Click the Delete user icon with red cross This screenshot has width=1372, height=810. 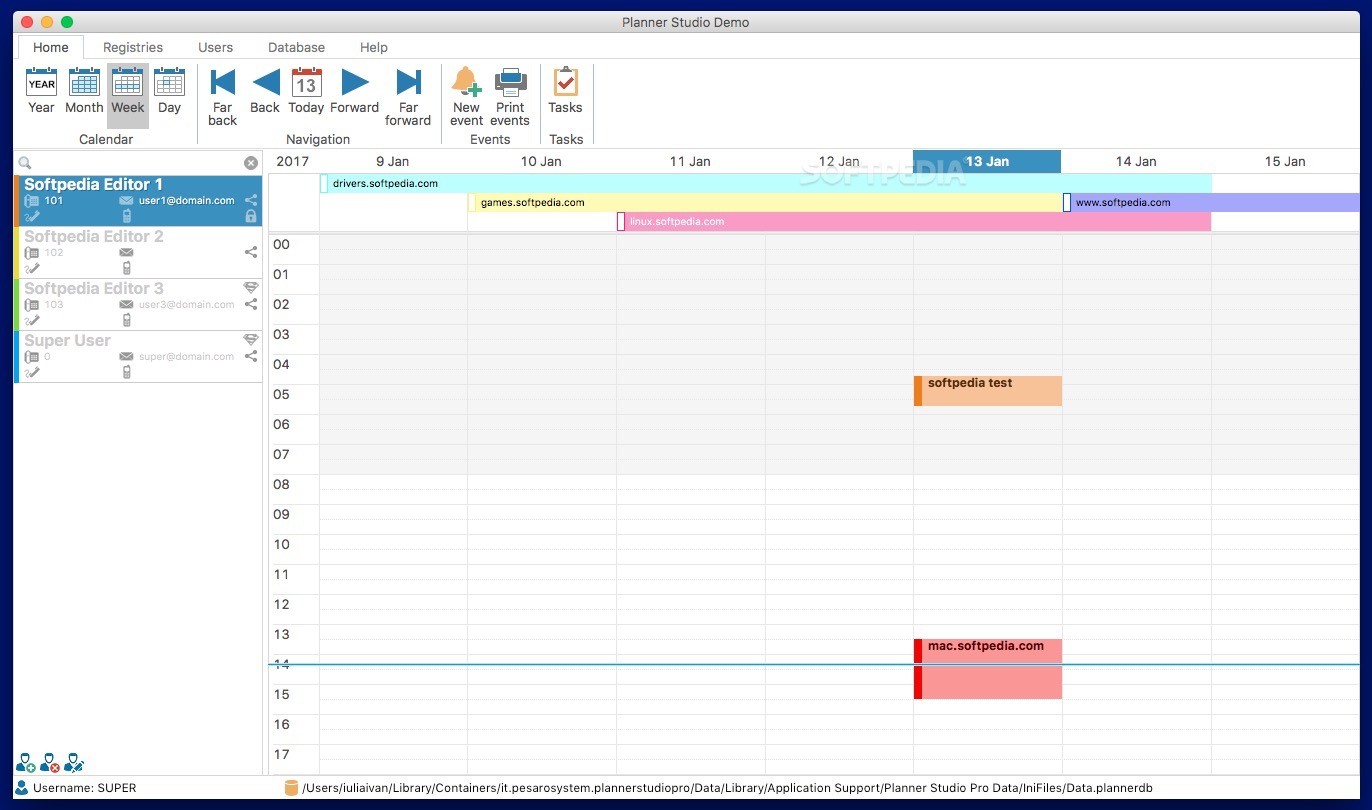(x=49, y=763)
